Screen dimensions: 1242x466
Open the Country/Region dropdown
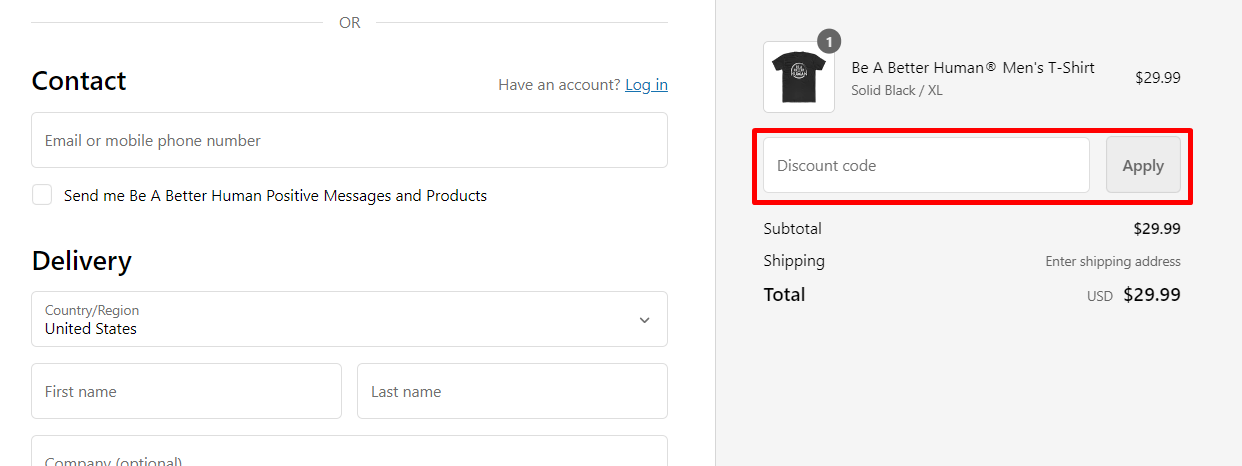tap(349, 319)
